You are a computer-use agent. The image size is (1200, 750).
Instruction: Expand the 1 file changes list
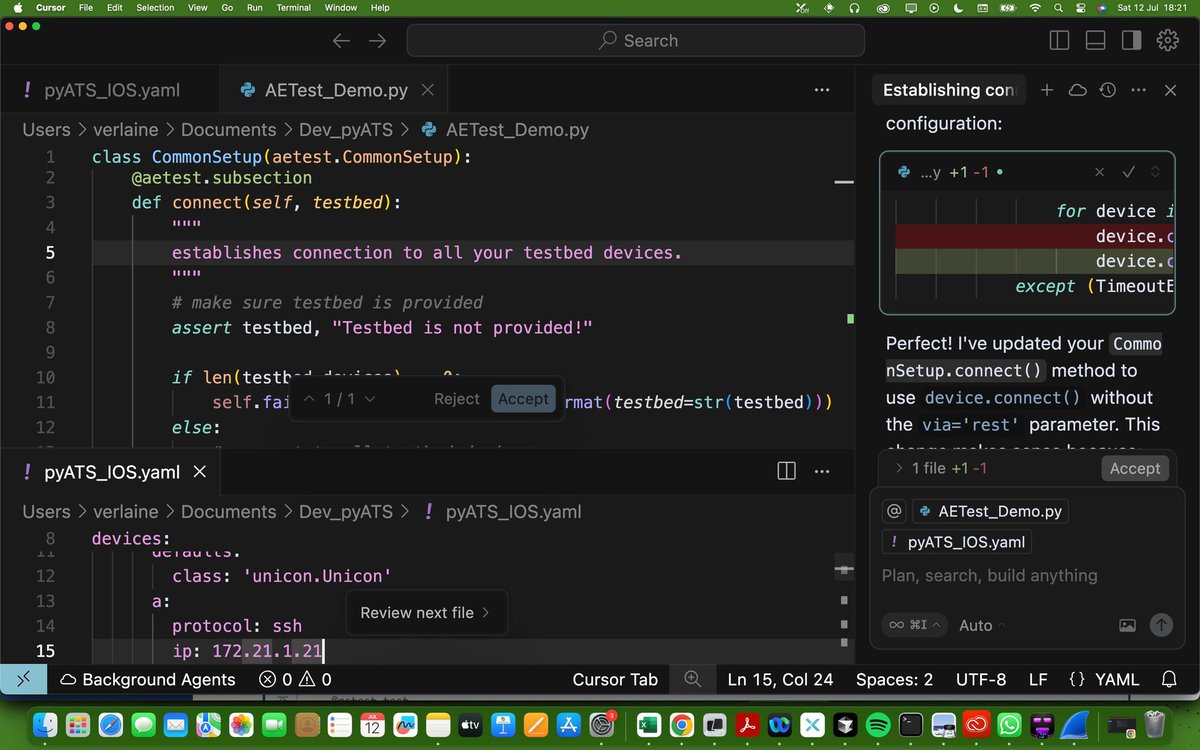click(939, 468)
